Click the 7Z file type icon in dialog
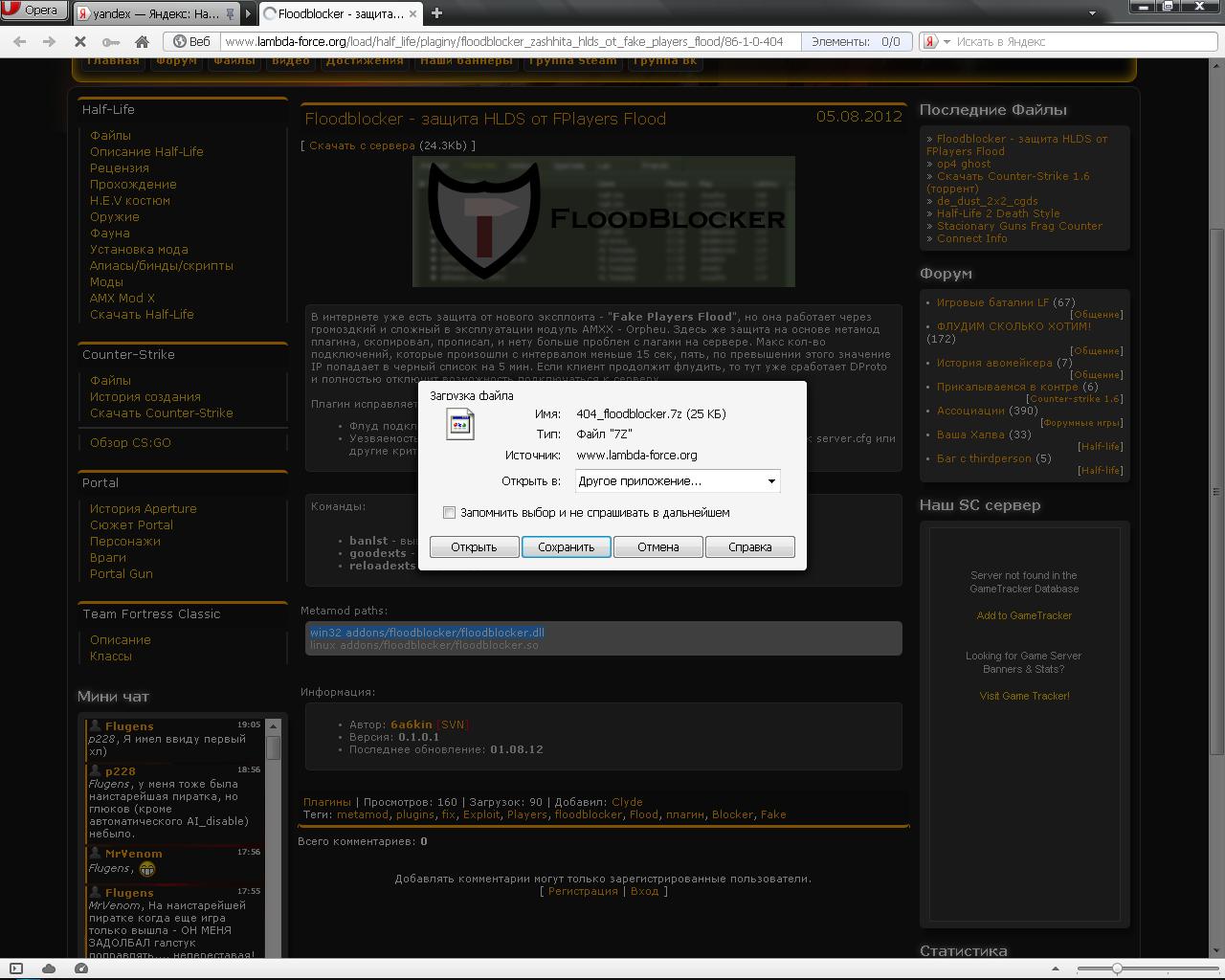 [x=460, y=424]
